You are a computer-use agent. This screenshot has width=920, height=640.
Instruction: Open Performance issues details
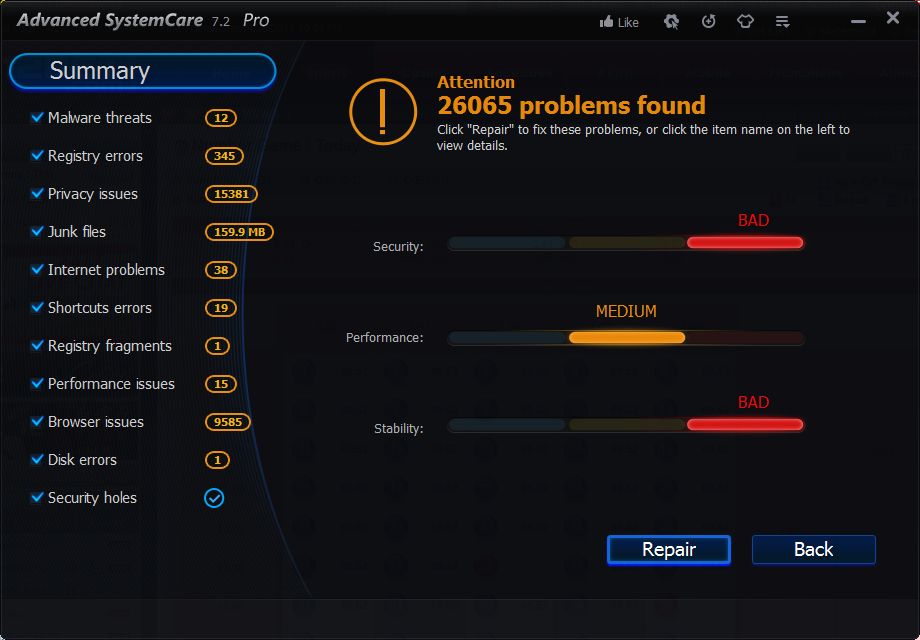pyautogui.click(x=111, y=384)
